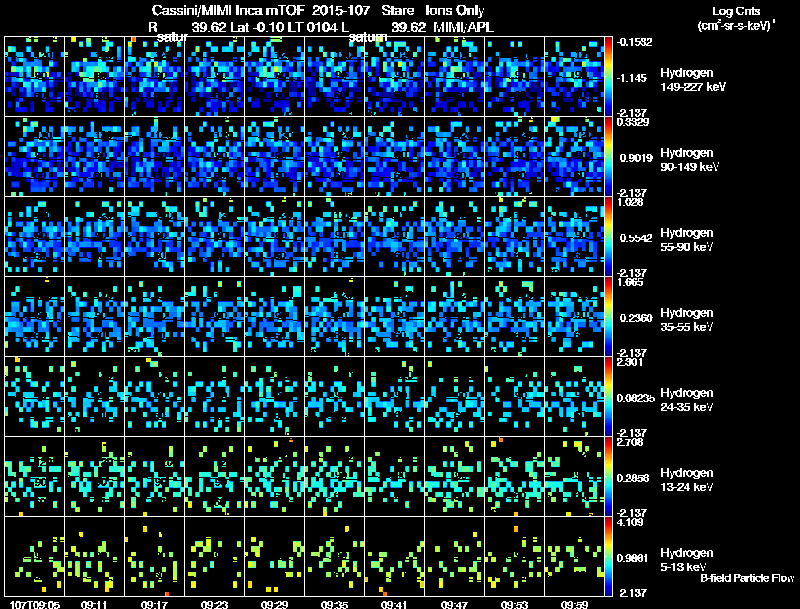Select the 'Hydrogen 5-13 keV' row label

(x=687, y=560)
